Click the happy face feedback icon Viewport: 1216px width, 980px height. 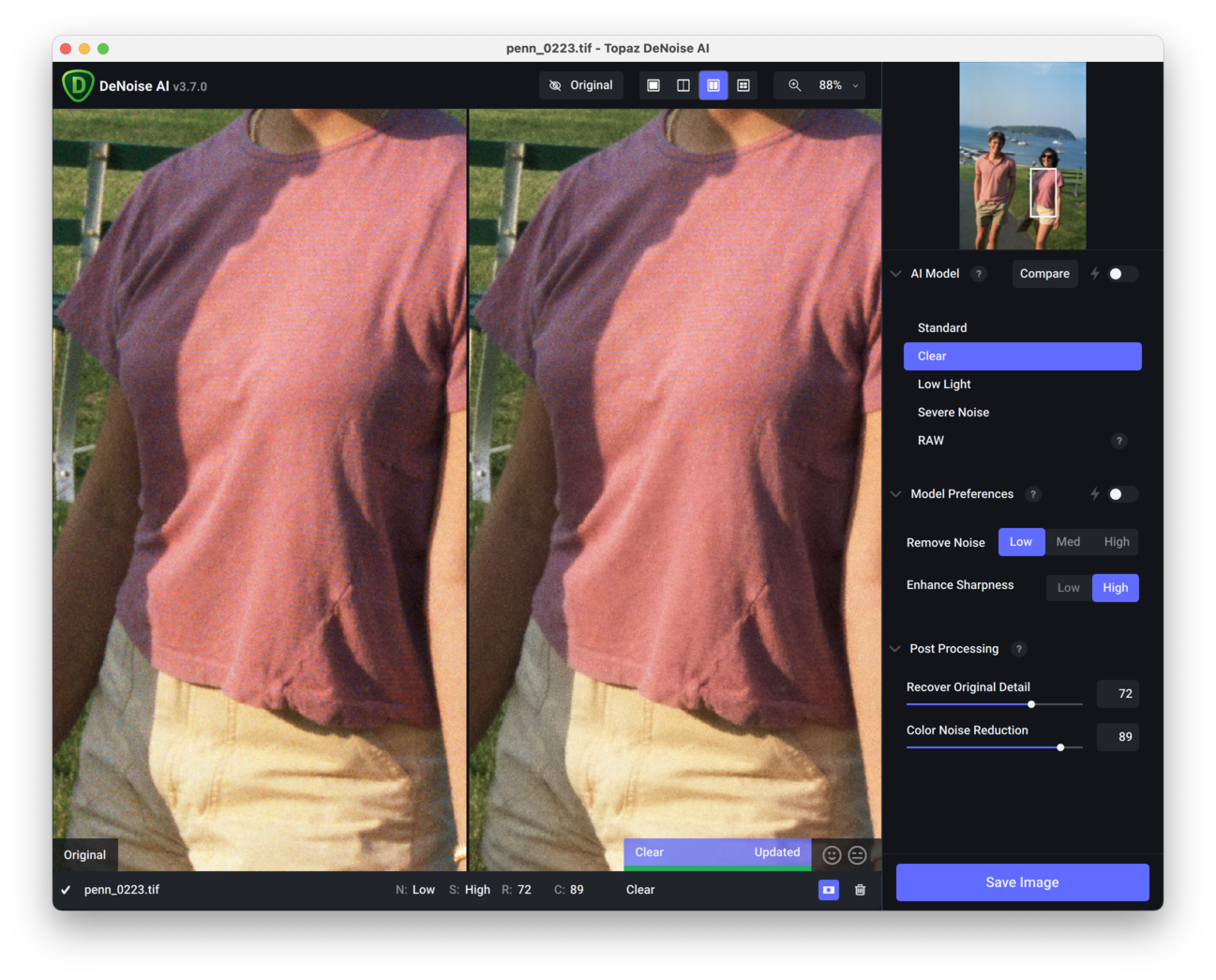point(832,854)
